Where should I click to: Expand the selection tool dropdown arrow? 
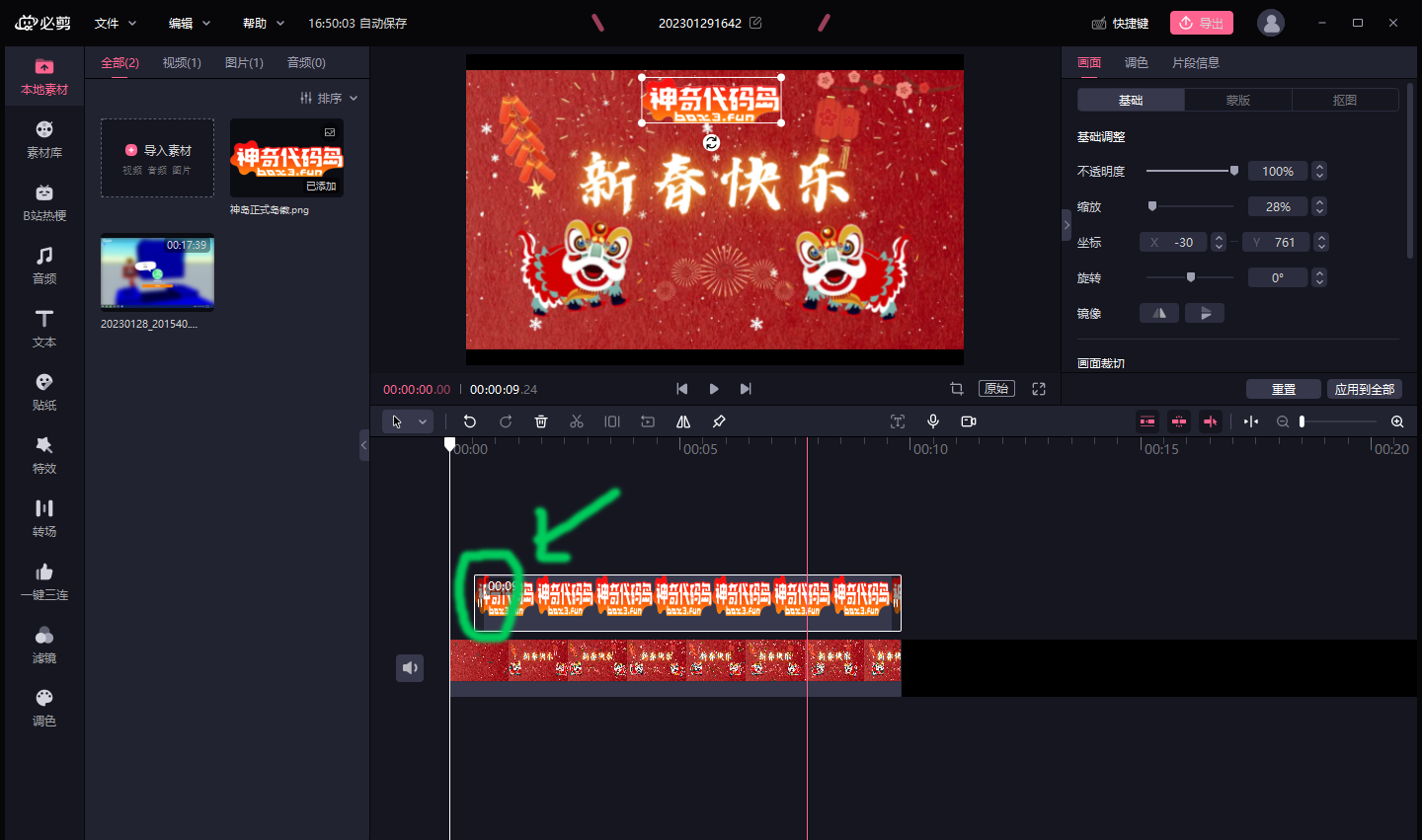point(423,421)
